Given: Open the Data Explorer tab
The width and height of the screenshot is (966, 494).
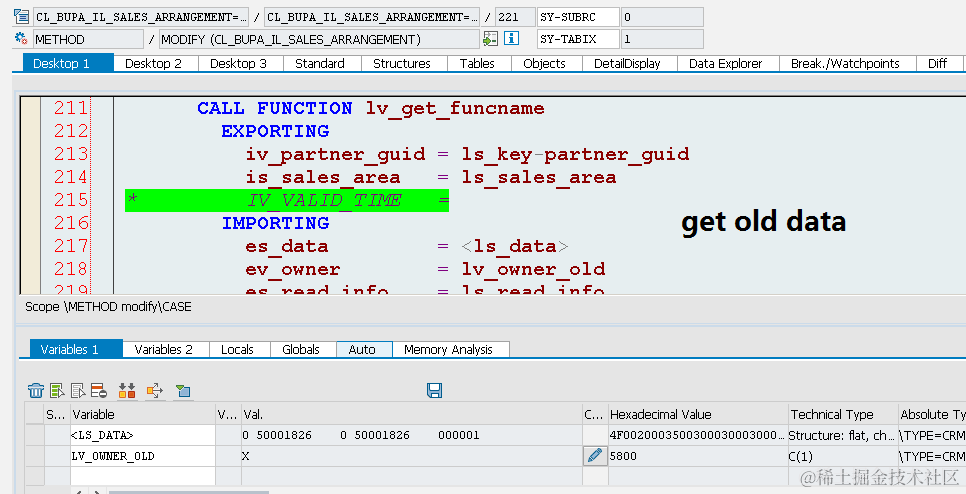Looking at the screenshot, I should tap(726, 63).
